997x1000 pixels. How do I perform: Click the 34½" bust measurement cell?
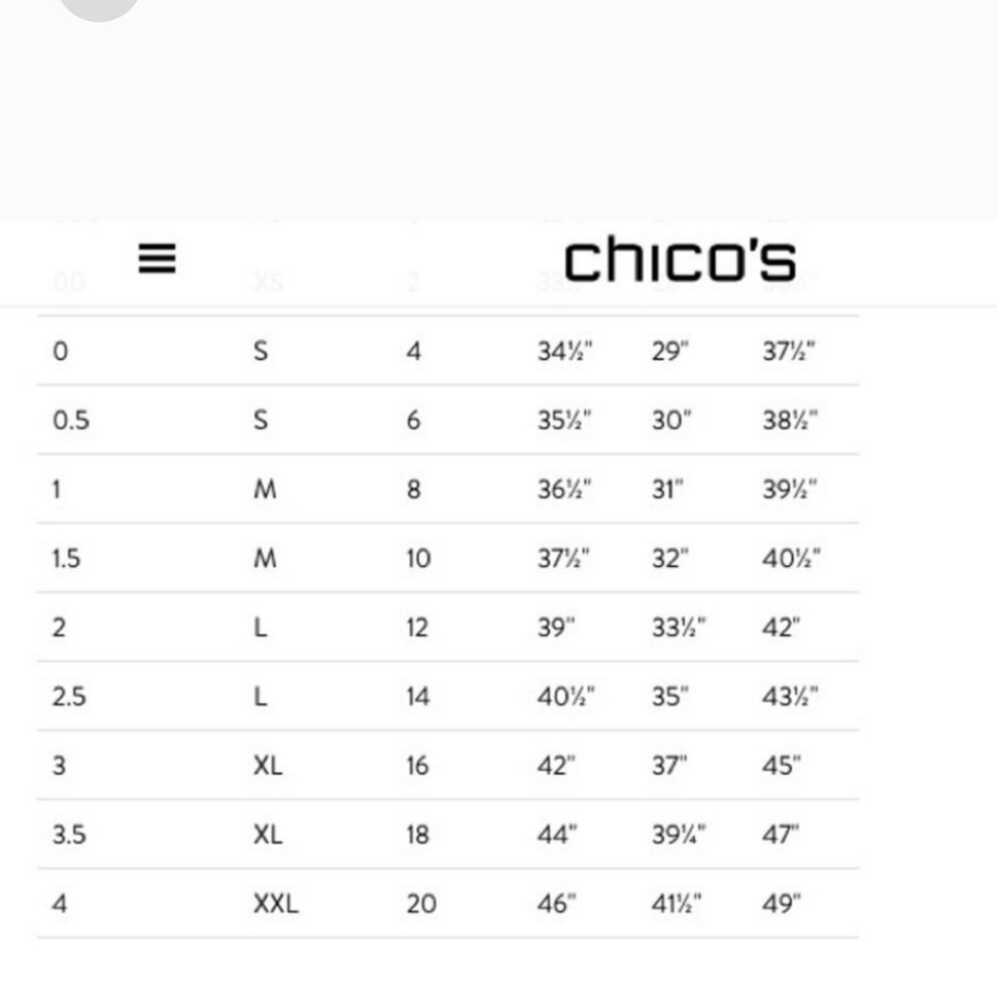(x=563, y=351)
